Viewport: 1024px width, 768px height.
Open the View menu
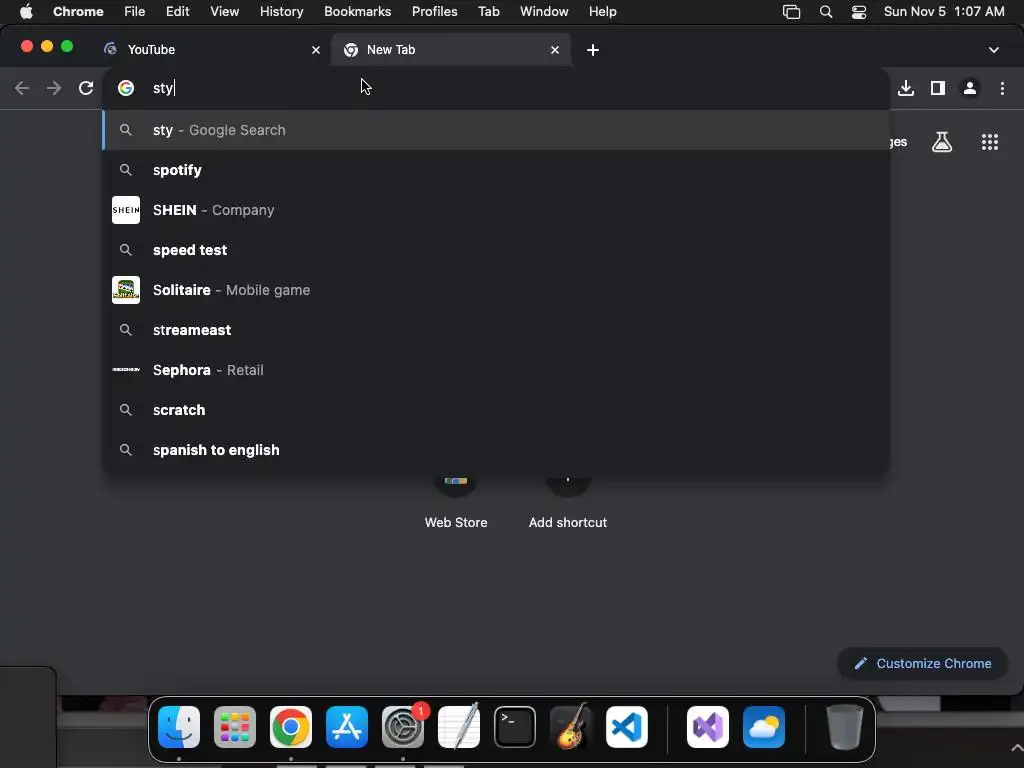[x=225, y=12]
